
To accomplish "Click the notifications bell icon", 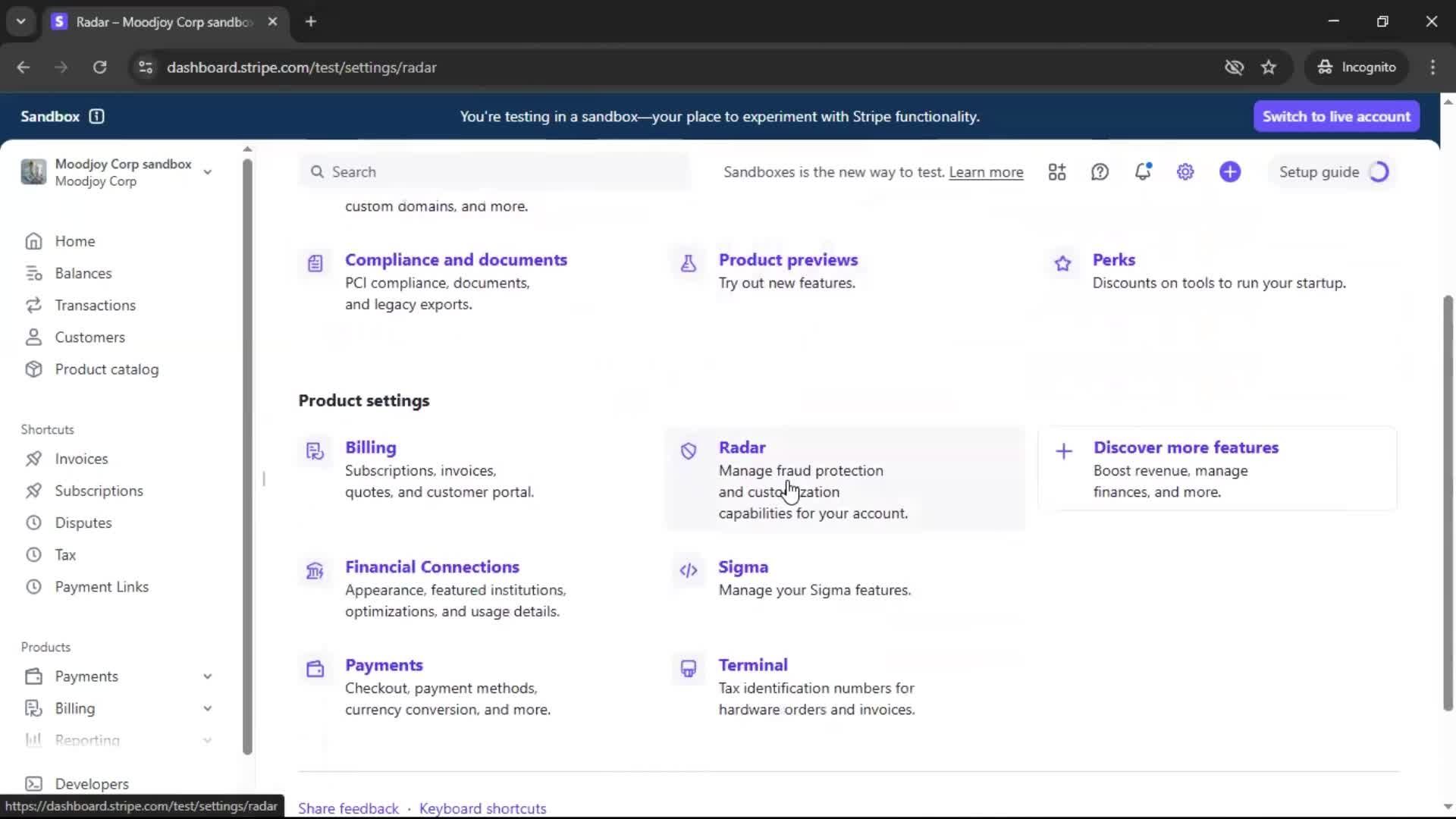I will tap(1143, 172).
